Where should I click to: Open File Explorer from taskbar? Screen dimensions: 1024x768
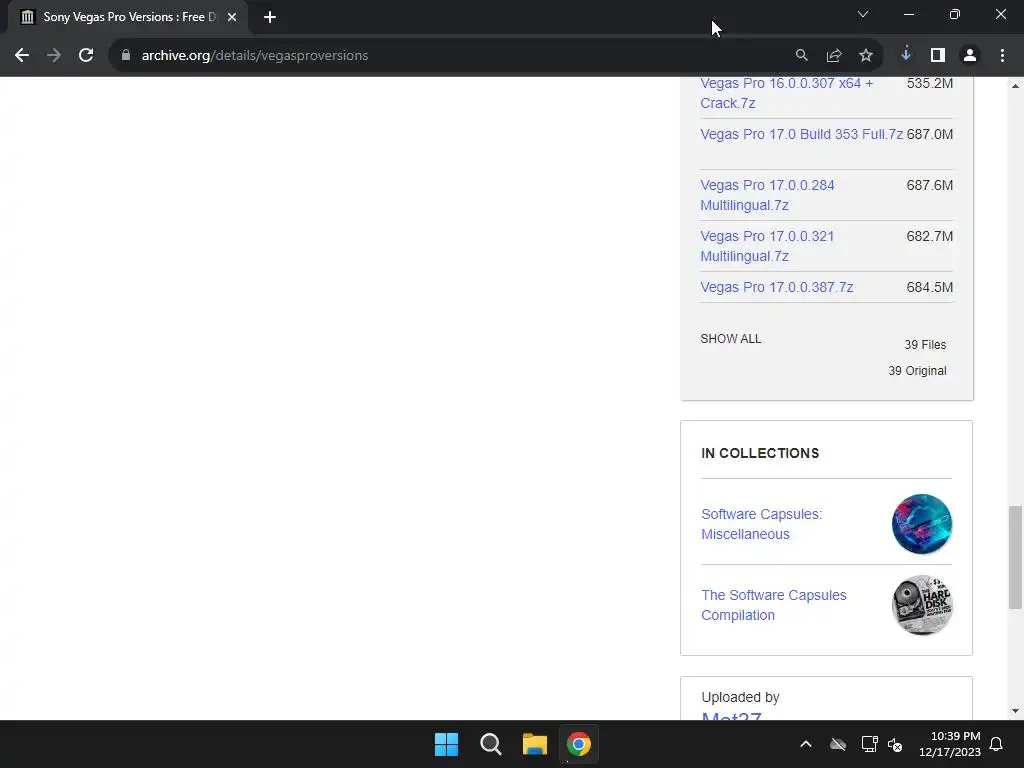[534, 744]
